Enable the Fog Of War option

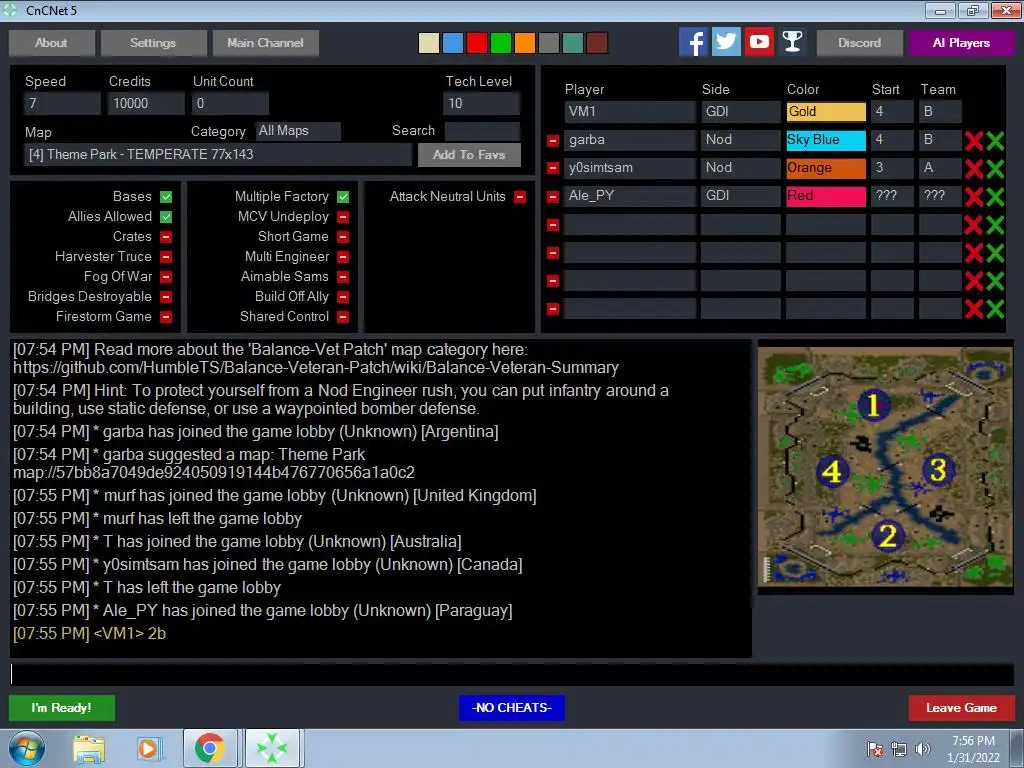[166, 277]
